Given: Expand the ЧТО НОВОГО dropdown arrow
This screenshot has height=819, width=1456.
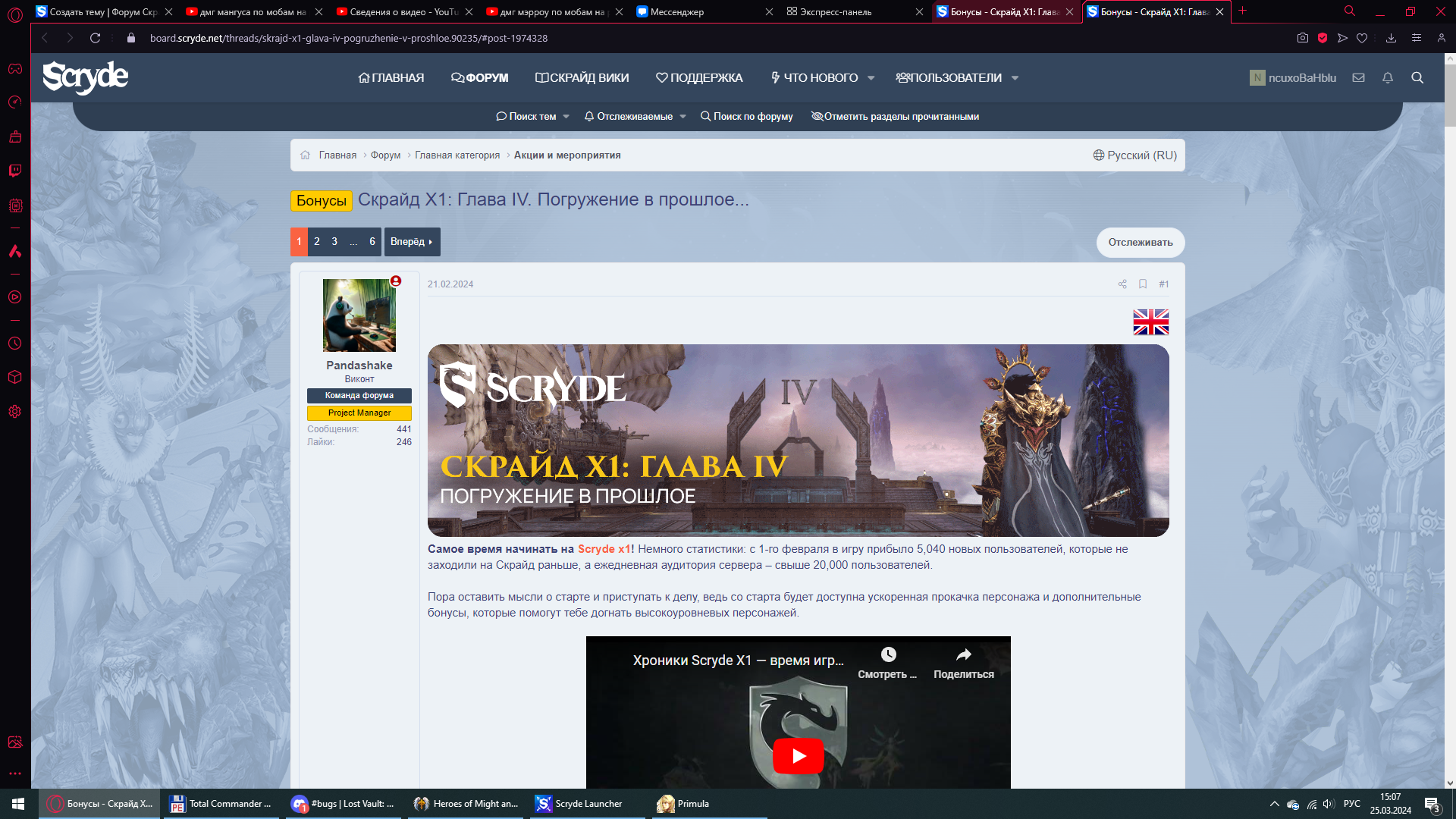Looking at the screenshot, I should click(871, 78).
